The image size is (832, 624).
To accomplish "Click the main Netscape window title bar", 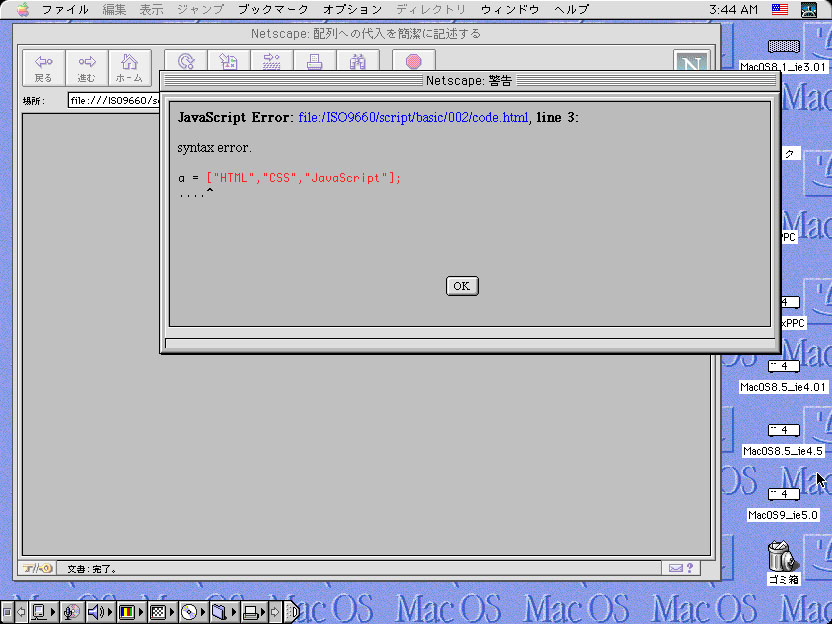I will click(x=366, y=34).
